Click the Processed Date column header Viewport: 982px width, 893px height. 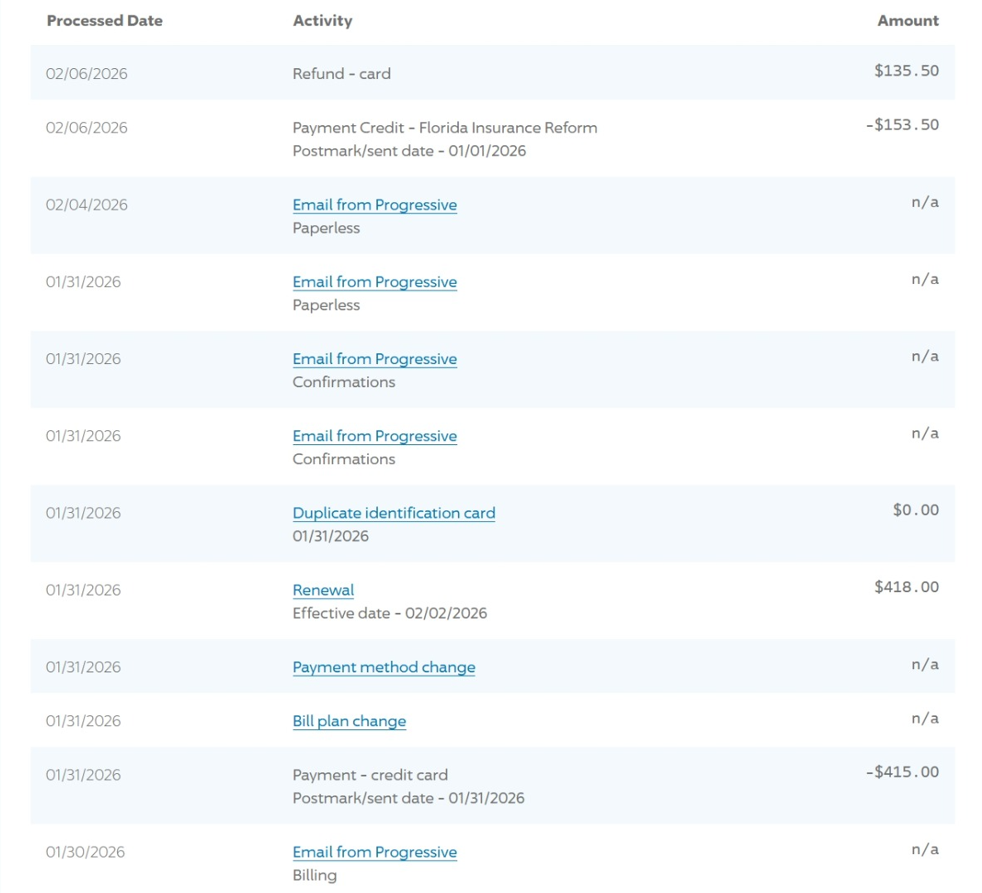104,21
